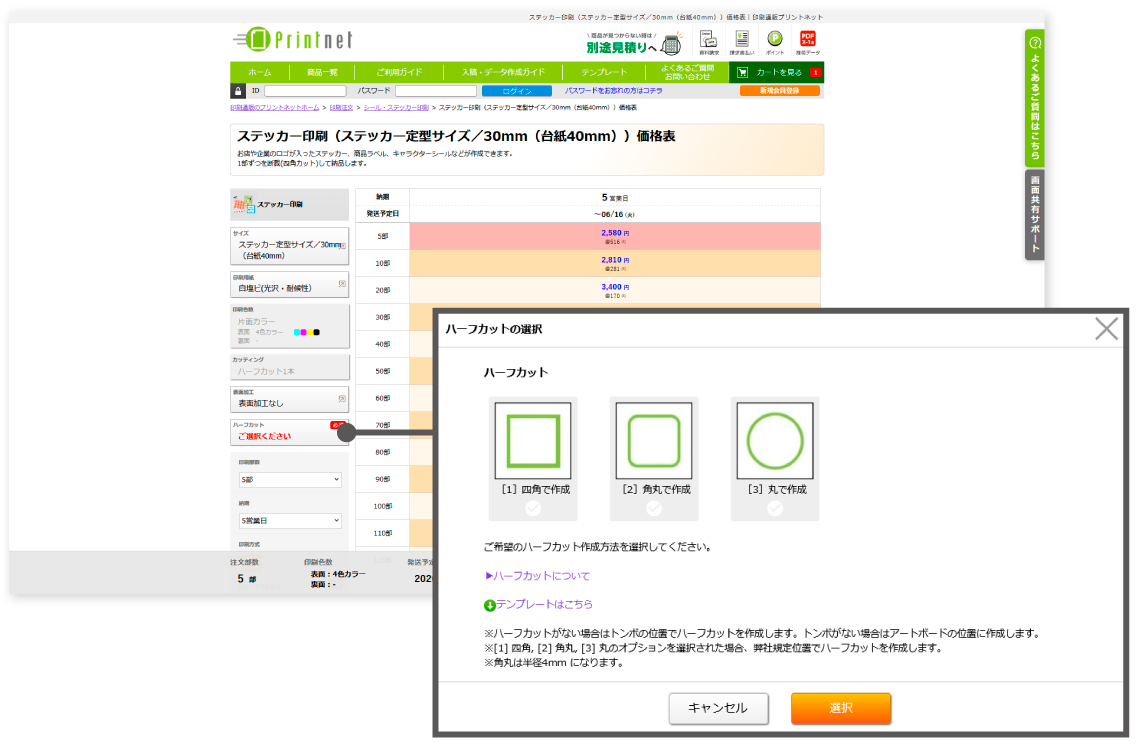1136x750 pixels.
Task: Click the green download arrow by テンプレートはこちら
Action: click(490, 605)
